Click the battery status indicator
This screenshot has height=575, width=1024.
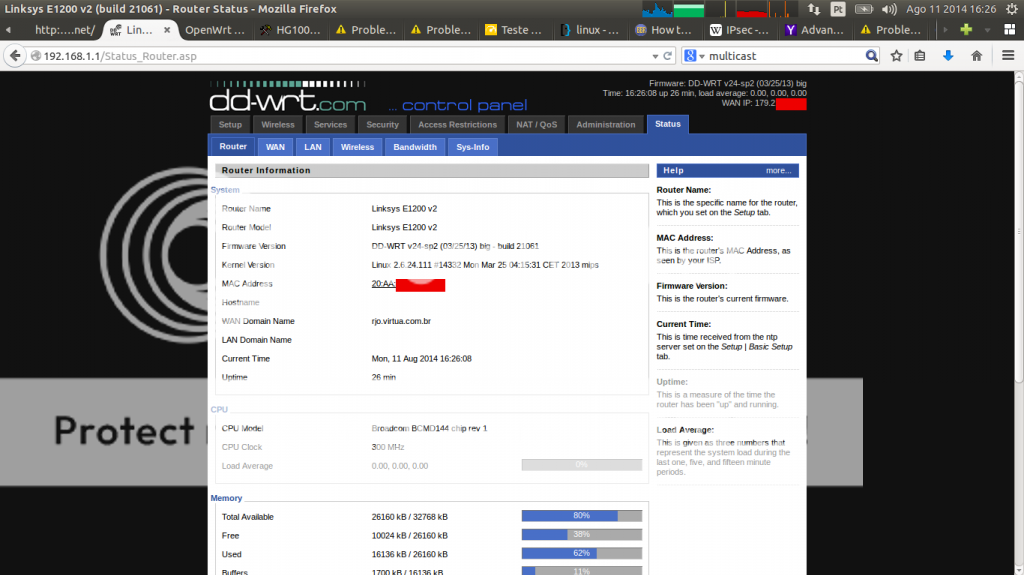pos(863,9)
